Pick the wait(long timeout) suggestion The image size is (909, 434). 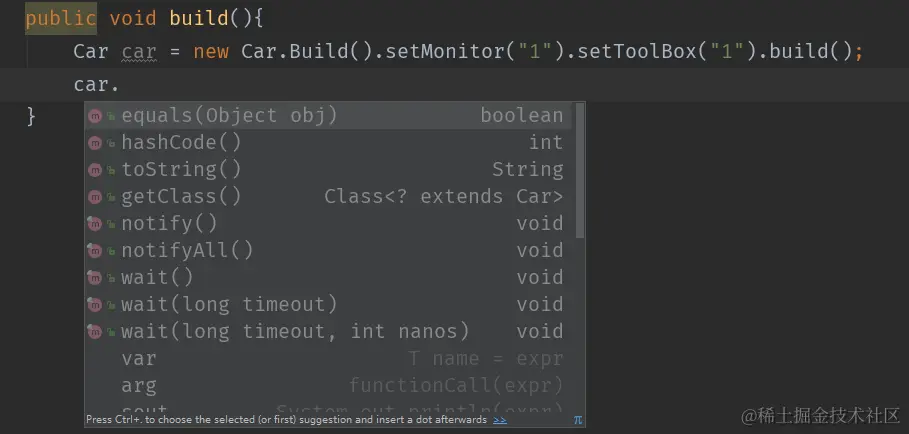tap(229, 305)
